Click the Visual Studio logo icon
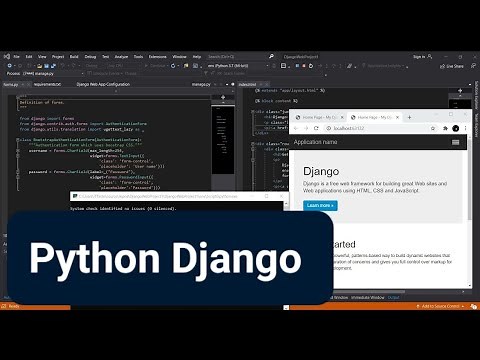Screen dimensions: 480x360 coord(6,57)
